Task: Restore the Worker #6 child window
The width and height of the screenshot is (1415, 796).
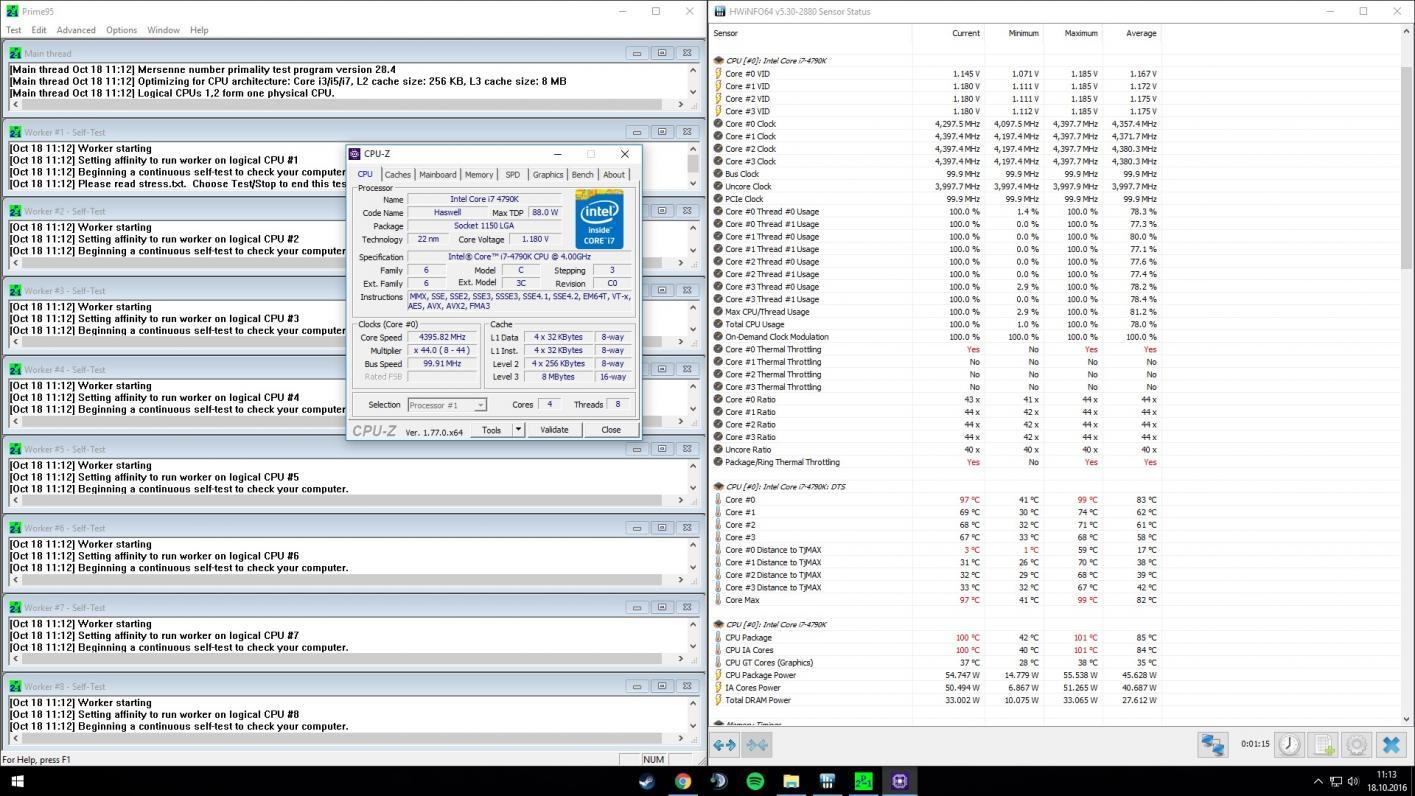Action: (662, 528)
